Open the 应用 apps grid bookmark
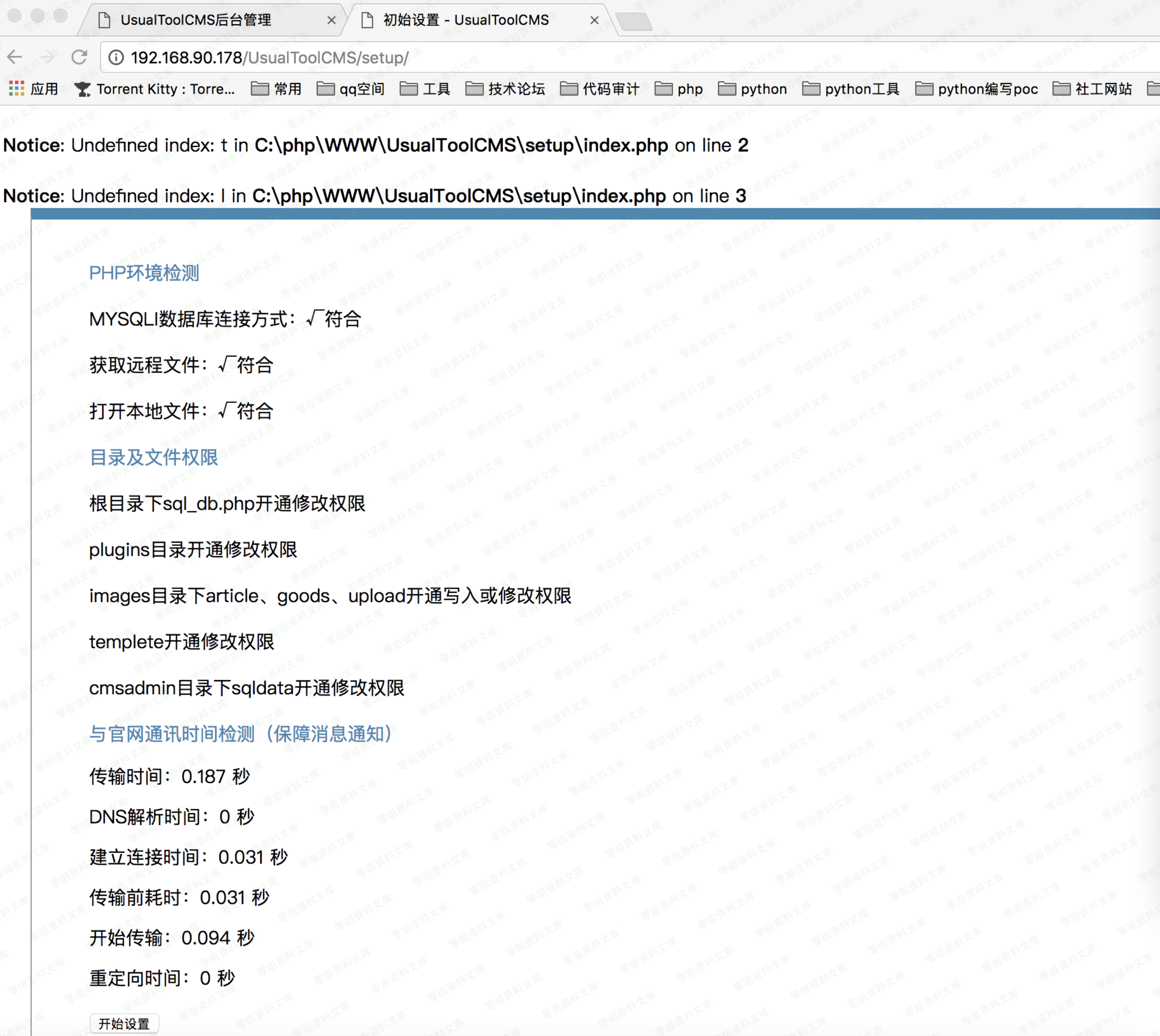Viewport: 1160px width, 1036px height. (34, 89)
